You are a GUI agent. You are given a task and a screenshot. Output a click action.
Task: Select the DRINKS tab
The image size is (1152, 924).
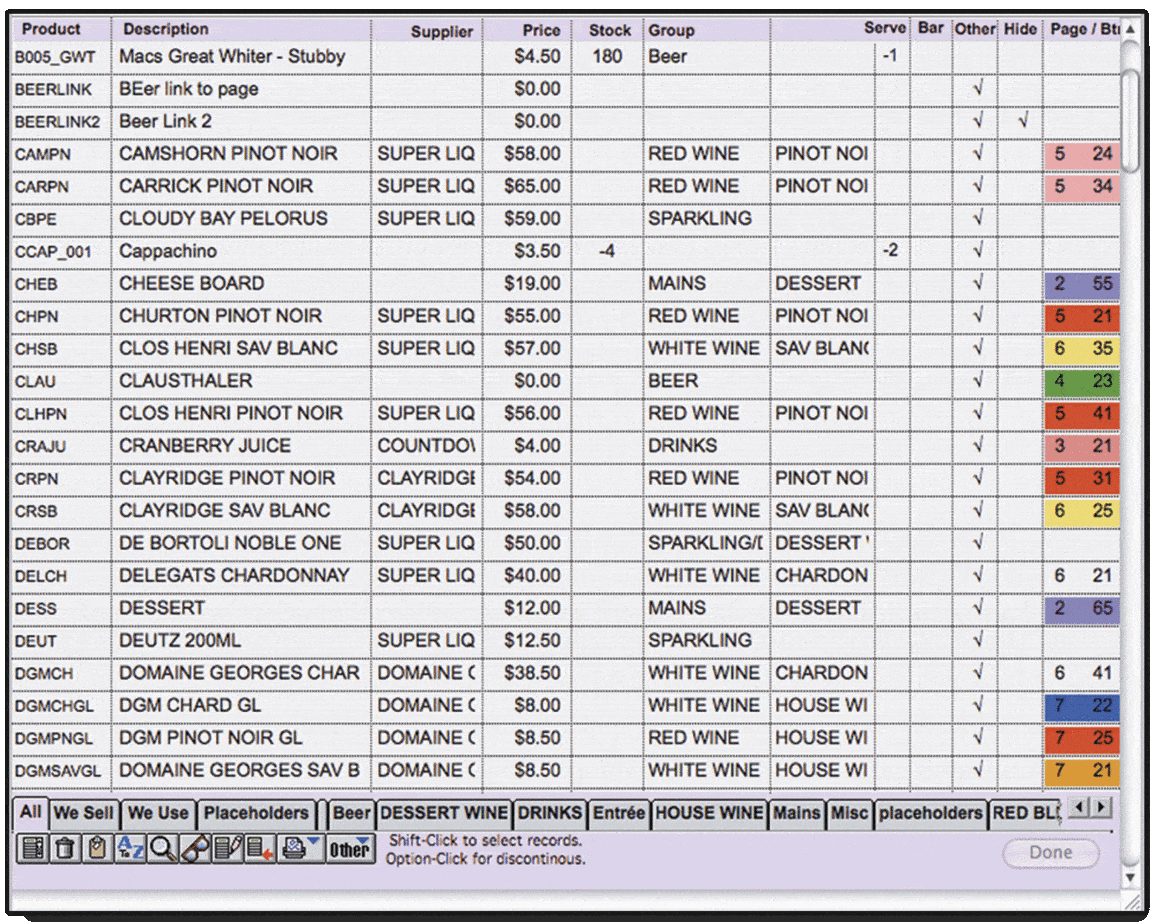(x=550, y=813)
